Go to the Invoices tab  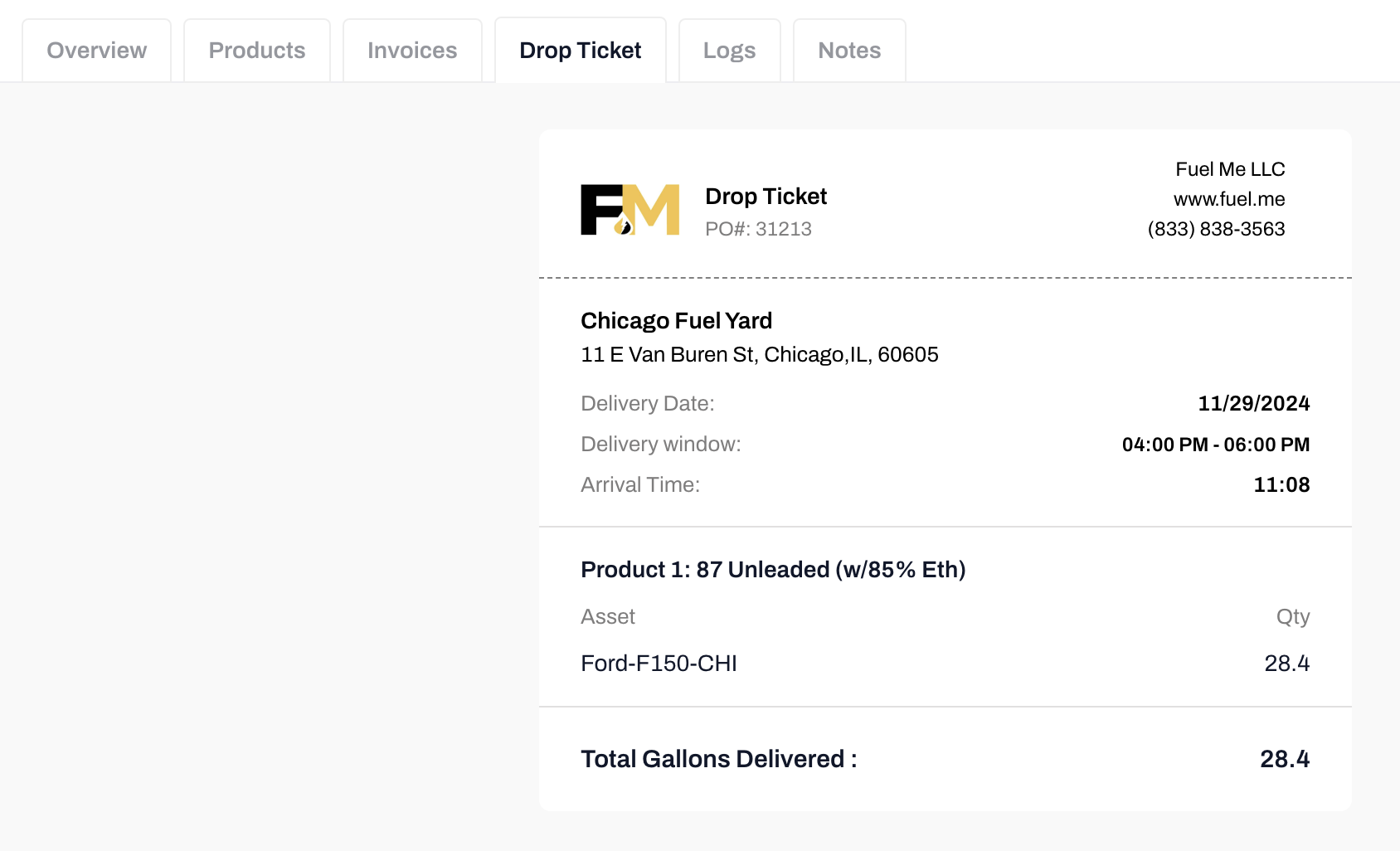point(412,51)
